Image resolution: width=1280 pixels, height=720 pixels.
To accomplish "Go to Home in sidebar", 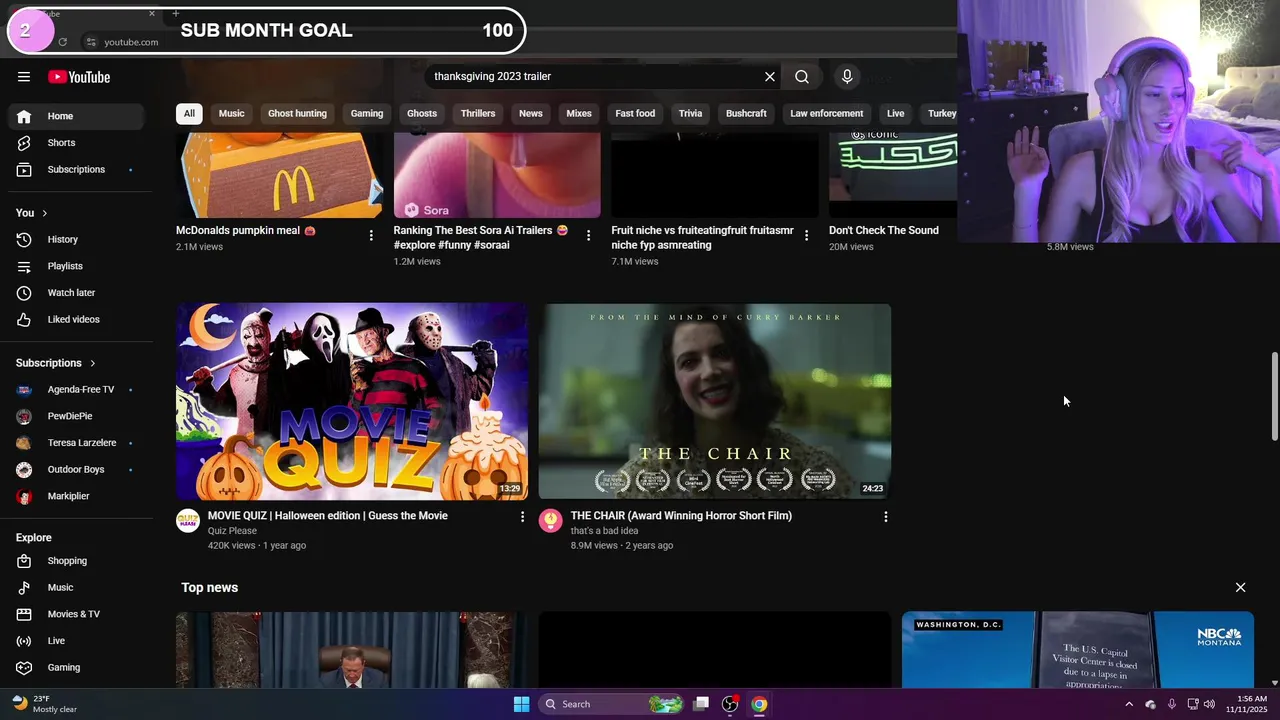I will [76, 116].
